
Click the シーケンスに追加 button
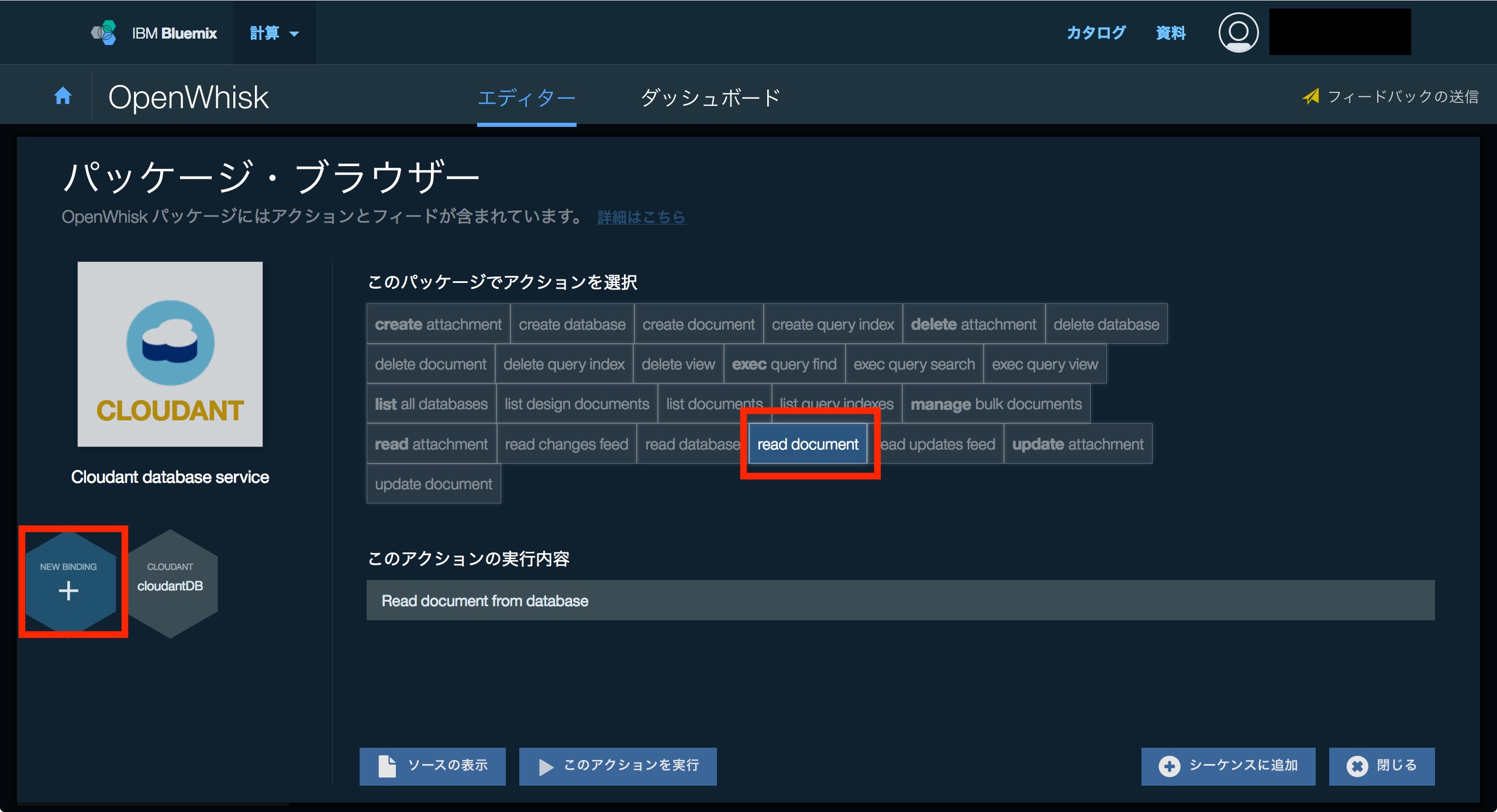(1228, 766)
